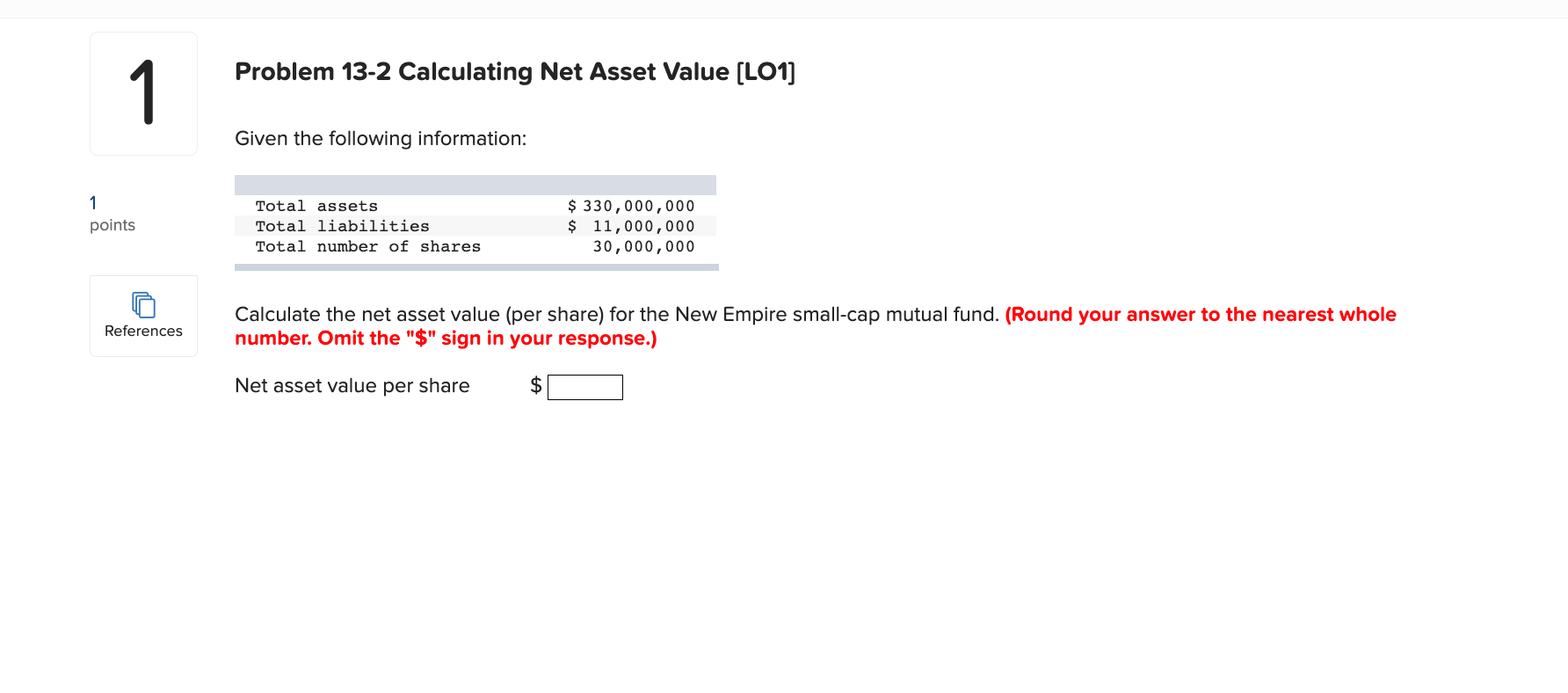Select the table header bar
Screen dimensions: 1568x693
pos(475,184)
